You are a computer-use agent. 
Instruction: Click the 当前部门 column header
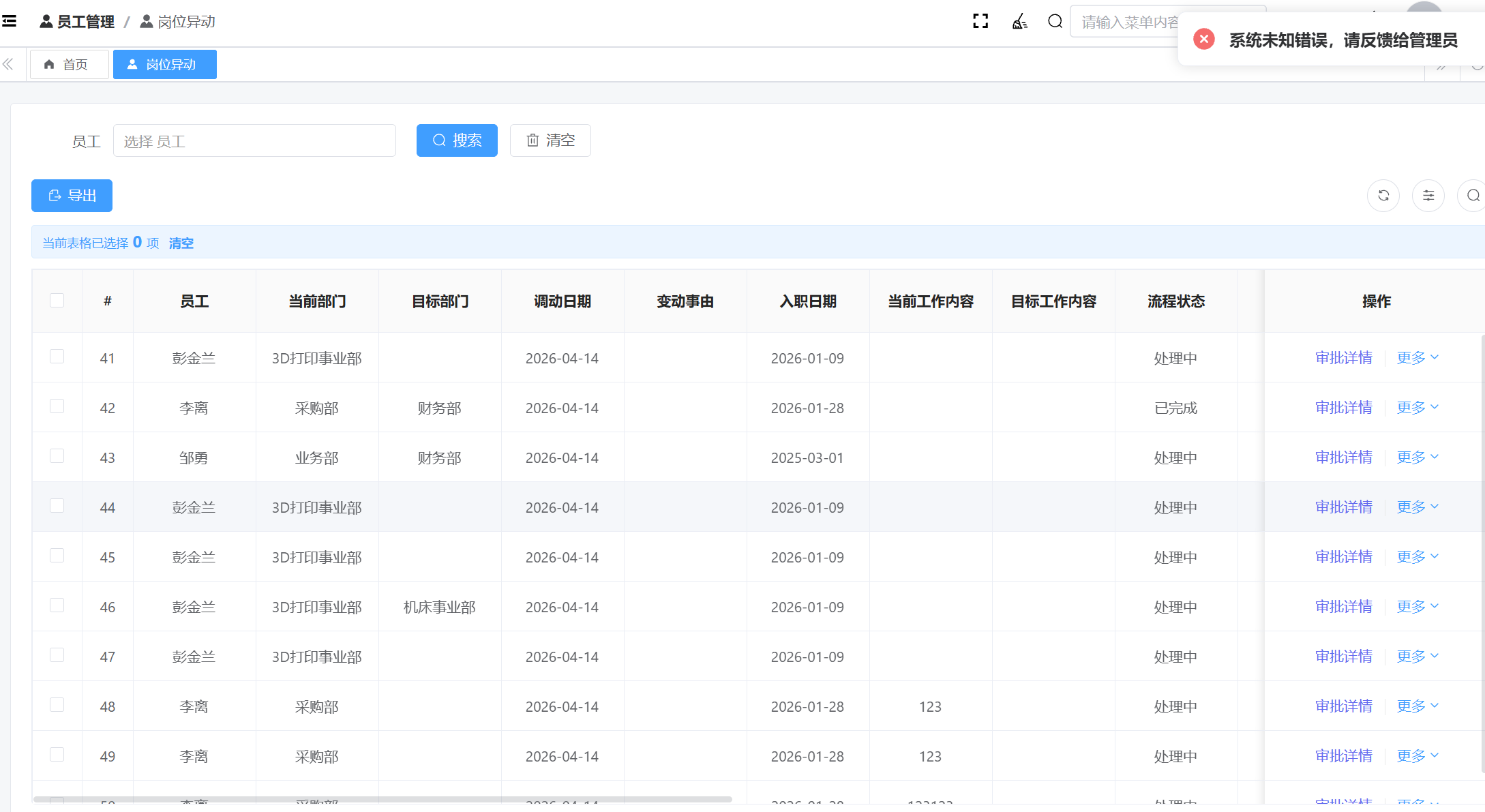coord(317,301)
